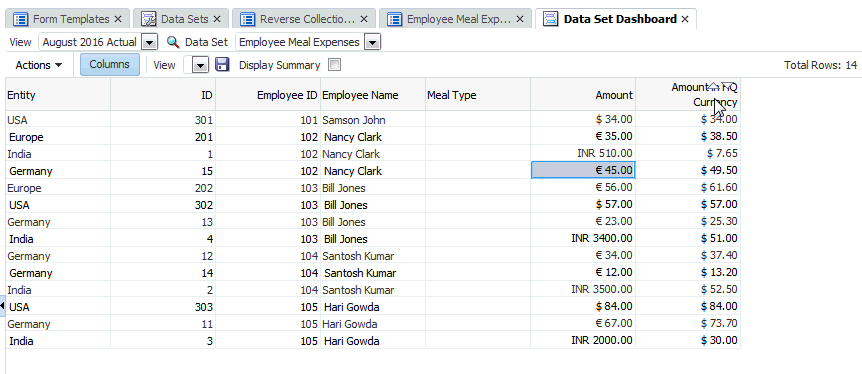
Task: Click the ID column header
Action: [x=163, y=95]
